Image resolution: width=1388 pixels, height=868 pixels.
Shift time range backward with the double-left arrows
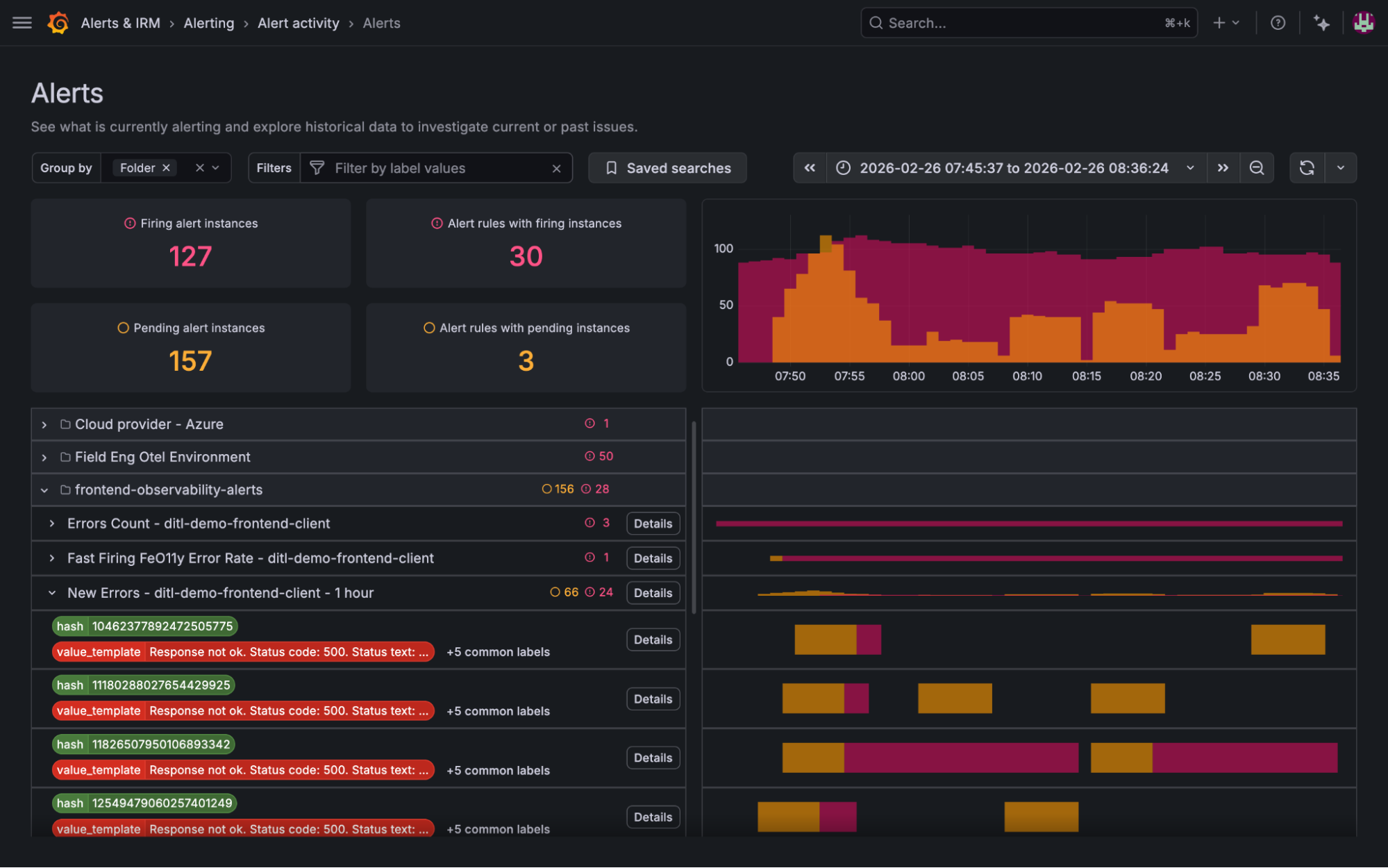pos(809,167)
